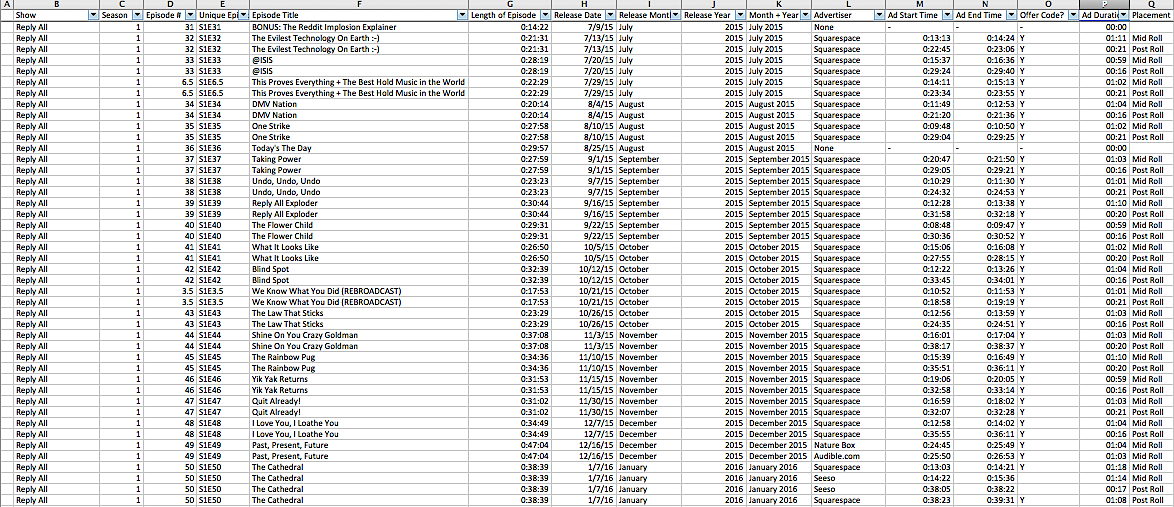Open the Unique Epi filter dropdown arrow
1174x507 pixels.
[243, 15]
